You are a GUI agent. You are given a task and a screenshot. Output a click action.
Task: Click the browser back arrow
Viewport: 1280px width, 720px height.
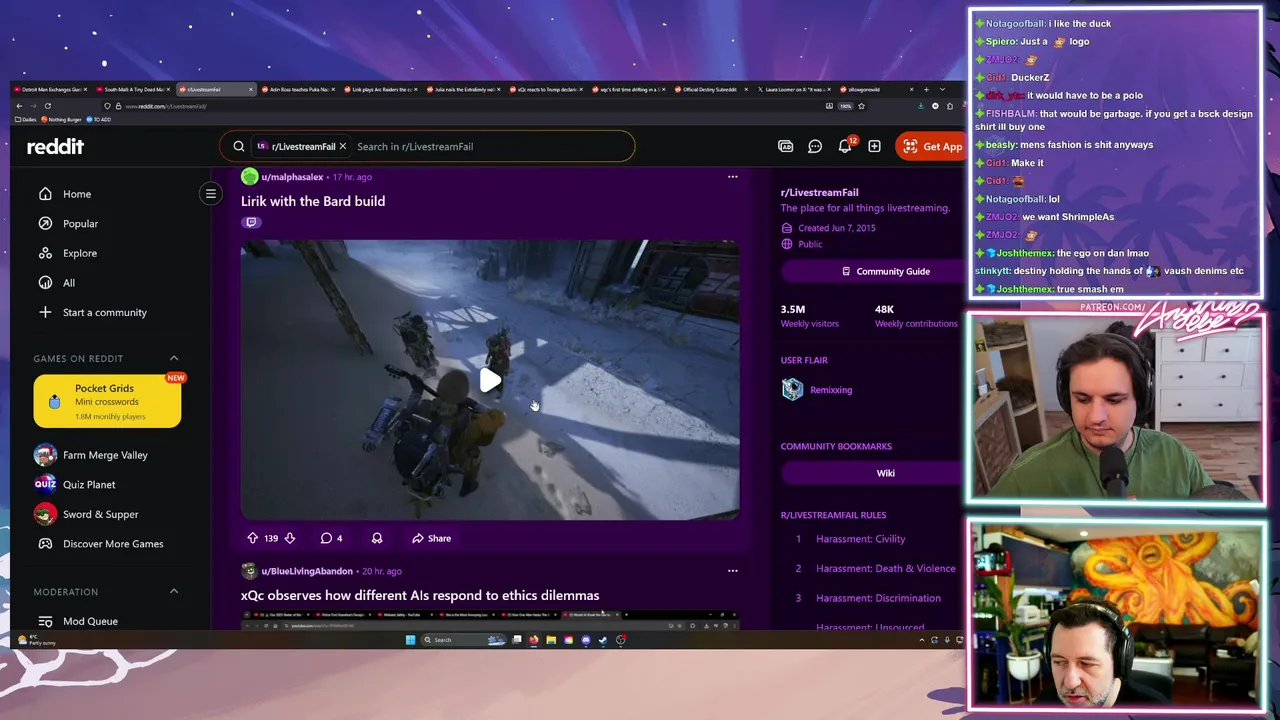[x=19, y=106]
